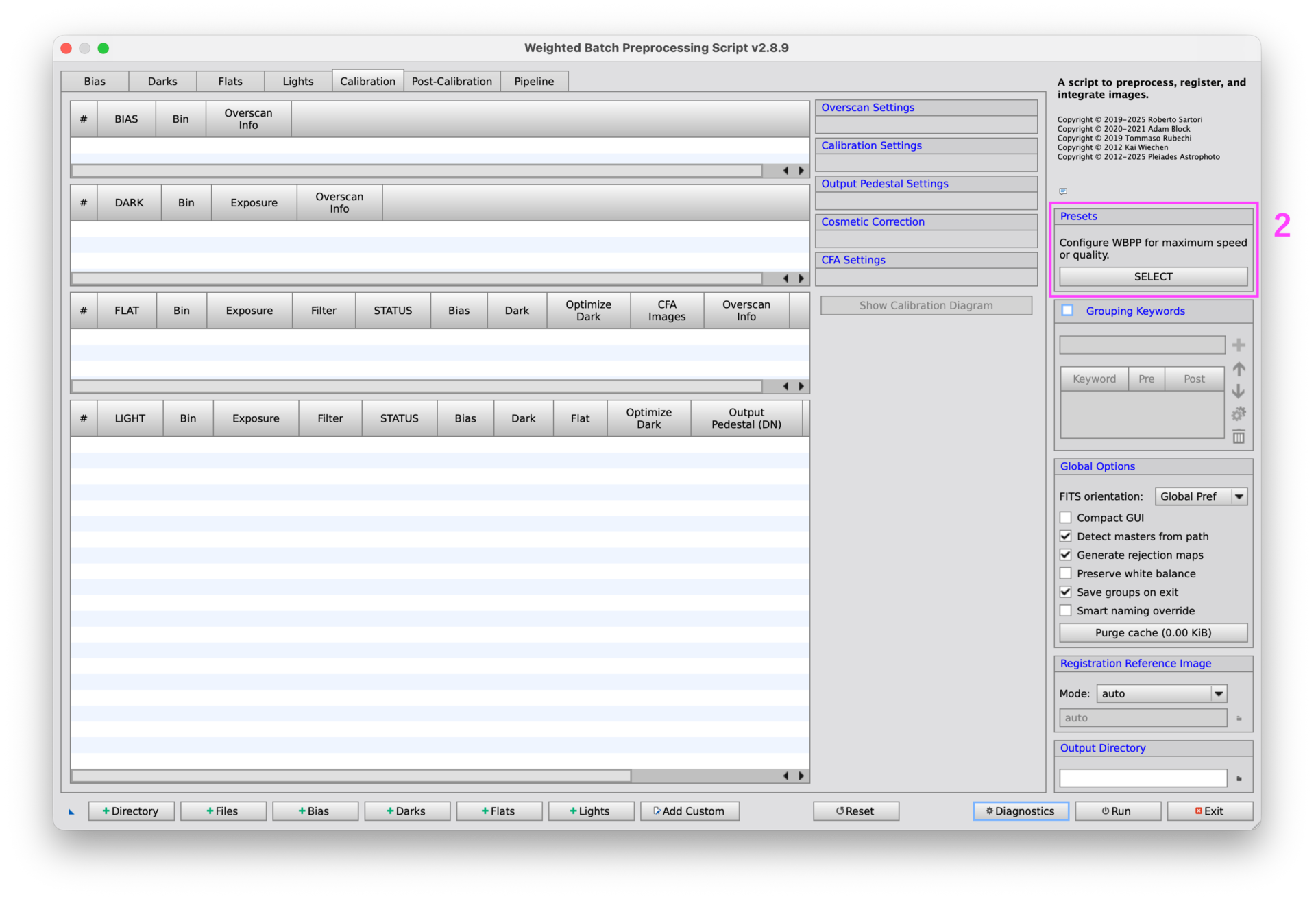
Task: Uncheck Generate rejection maps
Action: [1065, 555]
